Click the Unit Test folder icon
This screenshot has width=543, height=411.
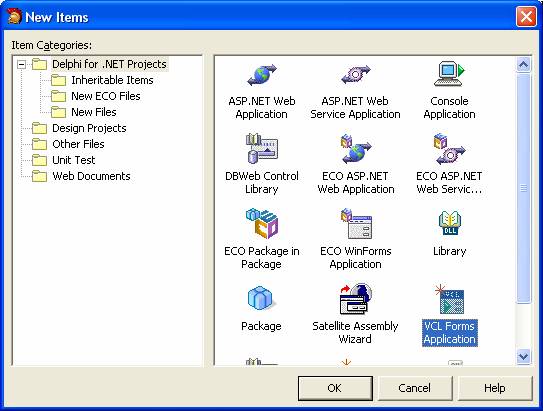pyautogui.click(x=39, y=160)
